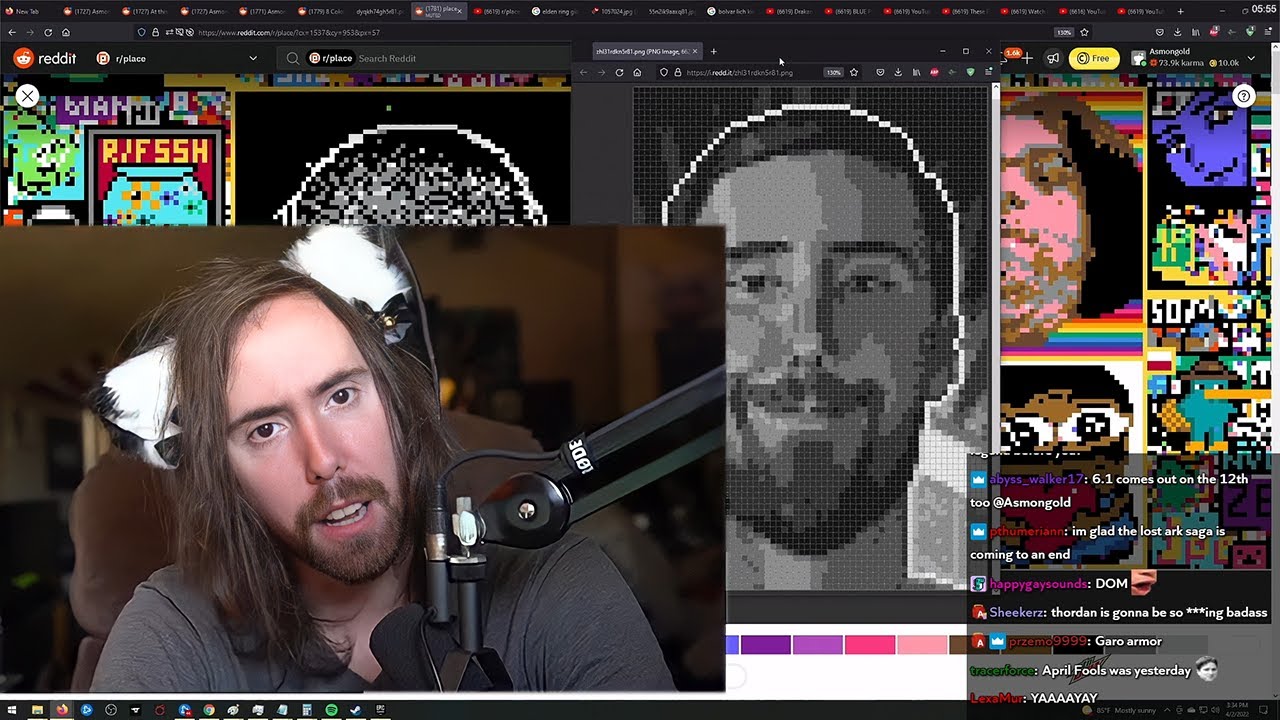The height and width of the screenshot is (720, 1280).
Task: Open the main browser hamburger menu
Action: pyautogui.click(x=1268, y=32)
